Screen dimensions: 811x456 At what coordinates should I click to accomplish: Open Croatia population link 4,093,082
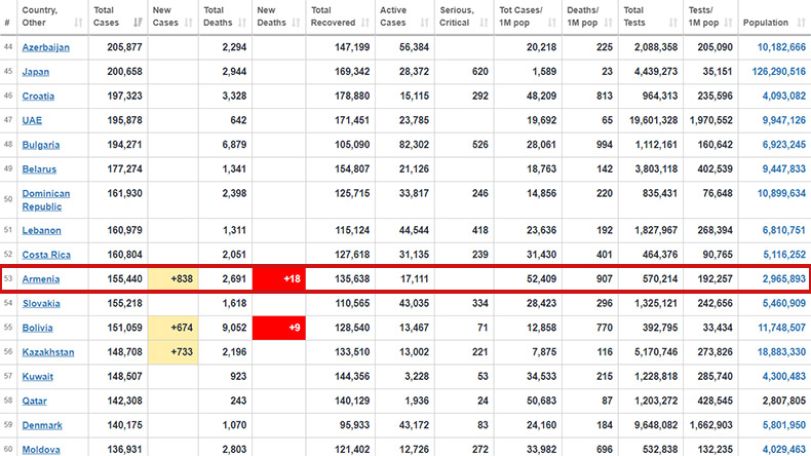[x=784, y=96]
